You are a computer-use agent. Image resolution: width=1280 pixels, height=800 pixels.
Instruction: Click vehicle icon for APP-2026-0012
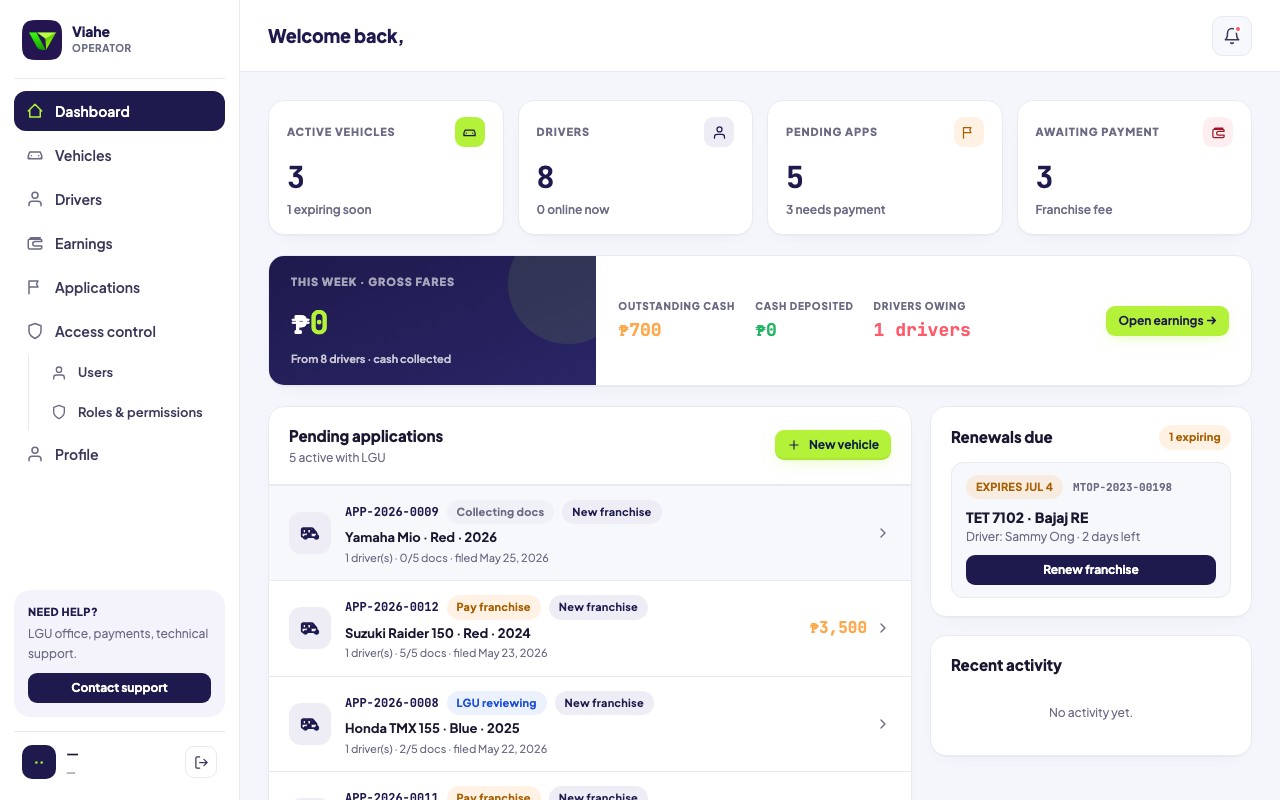pyautogui.click(x=310, y=628)
